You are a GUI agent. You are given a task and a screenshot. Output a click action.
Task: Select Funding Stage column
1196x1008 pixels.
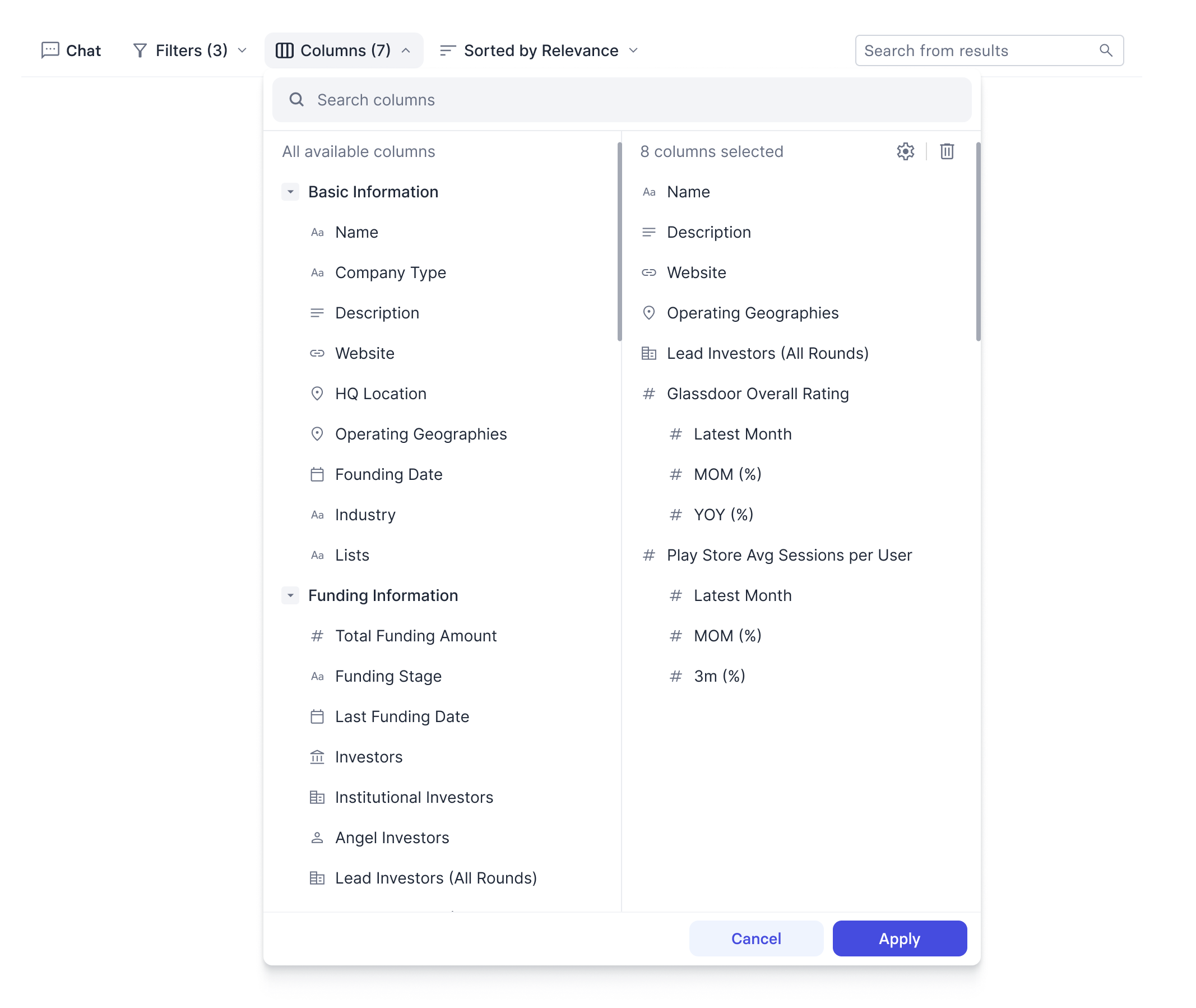tap(388, 677)
